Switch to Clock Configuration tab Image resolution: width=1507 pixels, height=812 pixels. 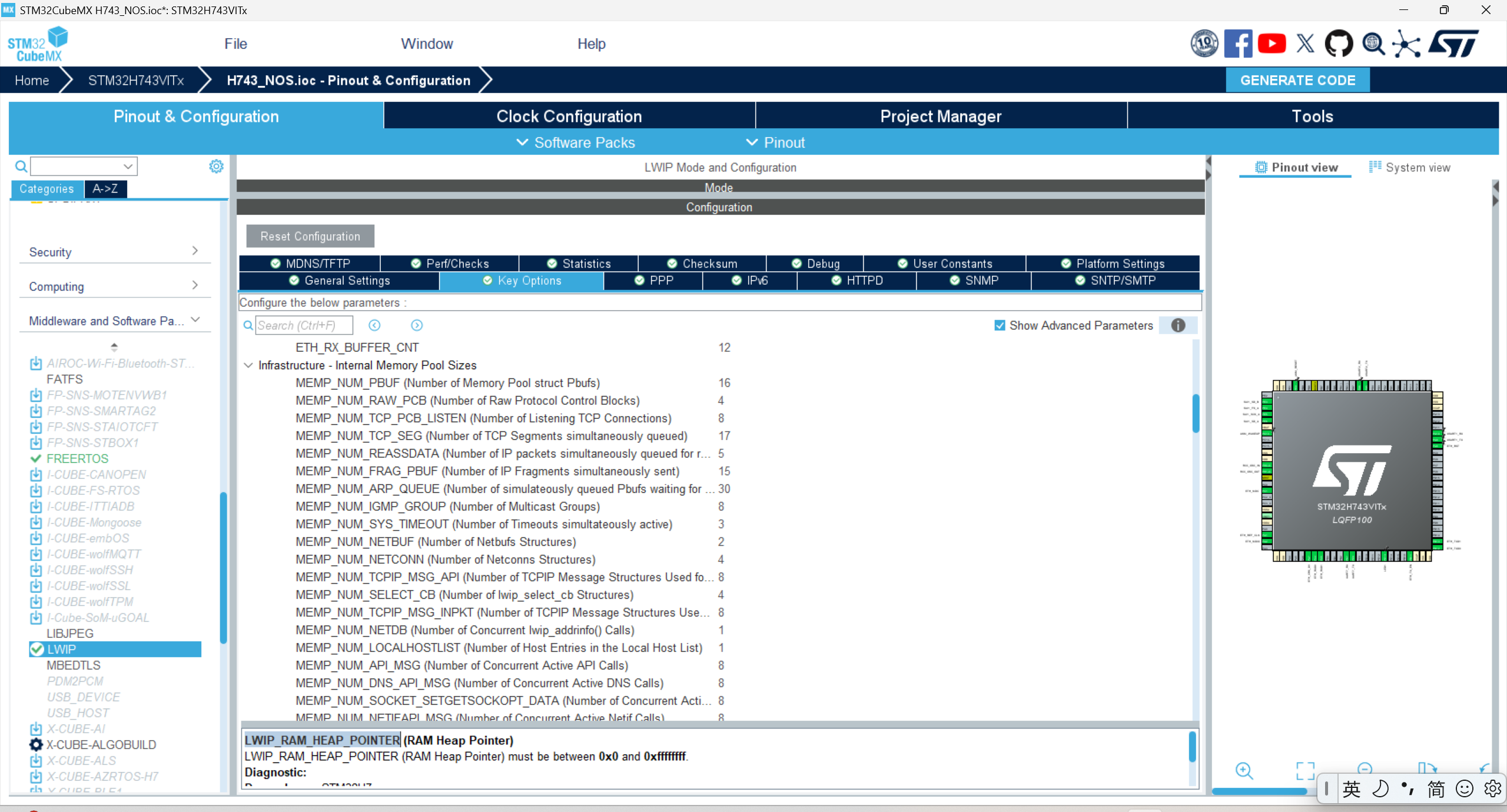tap(569, 116)
